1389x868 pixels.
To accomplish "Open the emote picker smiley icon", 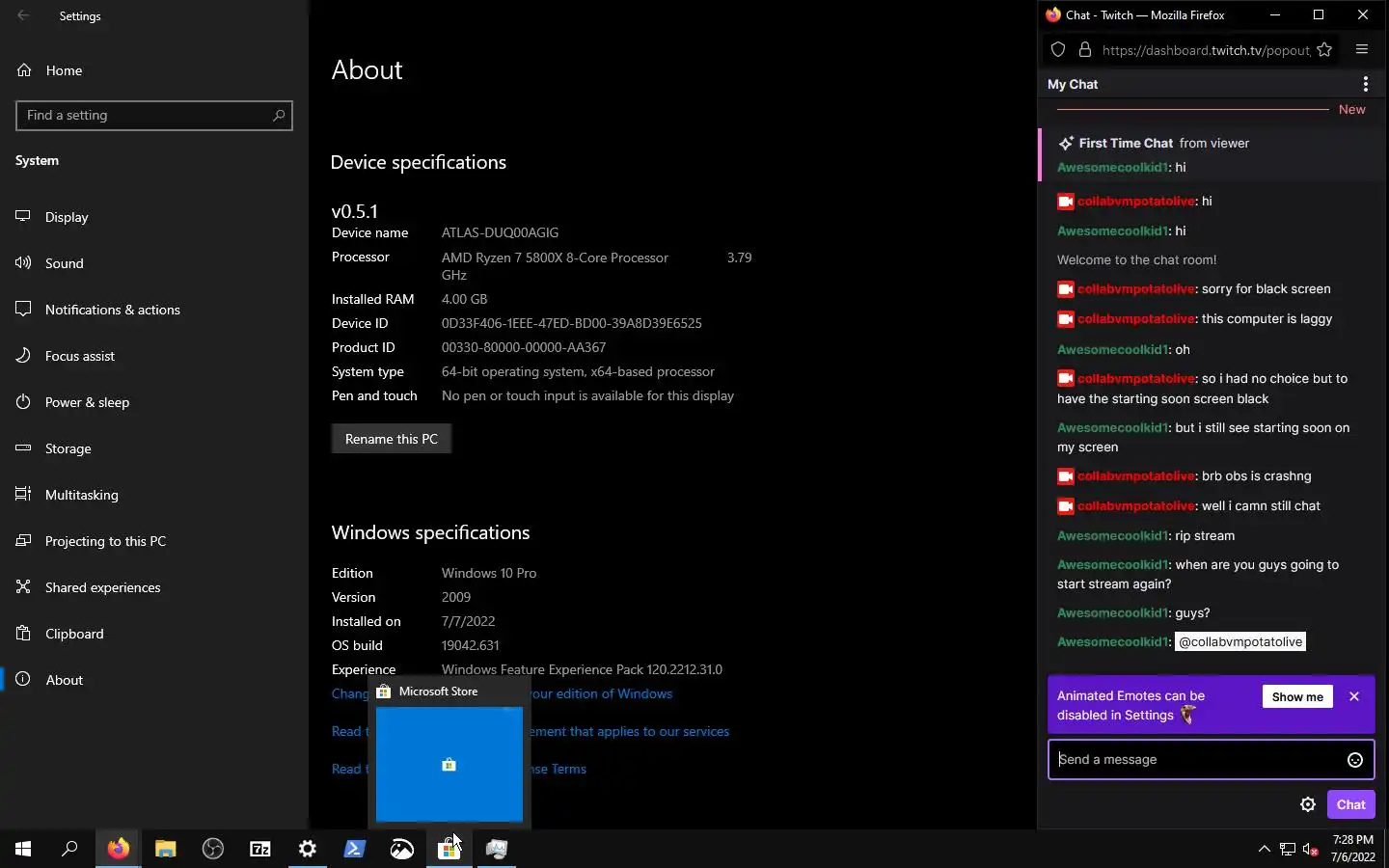I will [x=1355, y=760].
